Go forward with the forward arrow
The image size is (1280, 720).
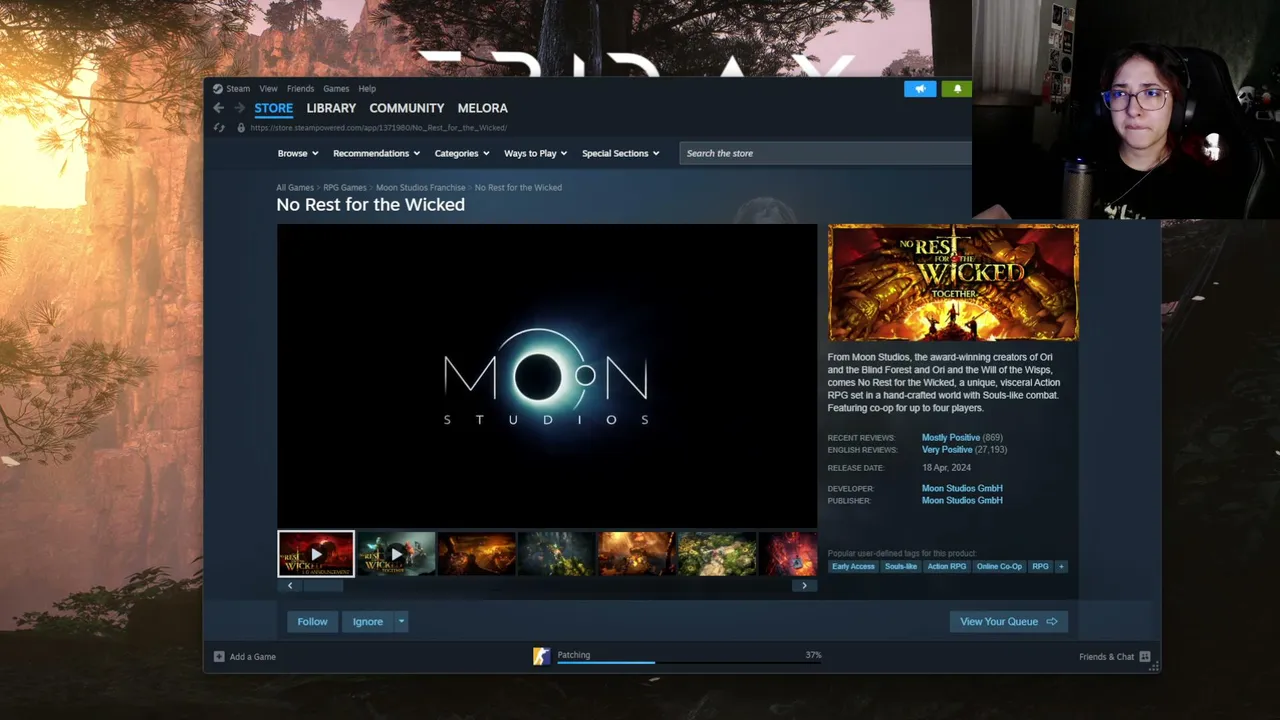(239, 108)
